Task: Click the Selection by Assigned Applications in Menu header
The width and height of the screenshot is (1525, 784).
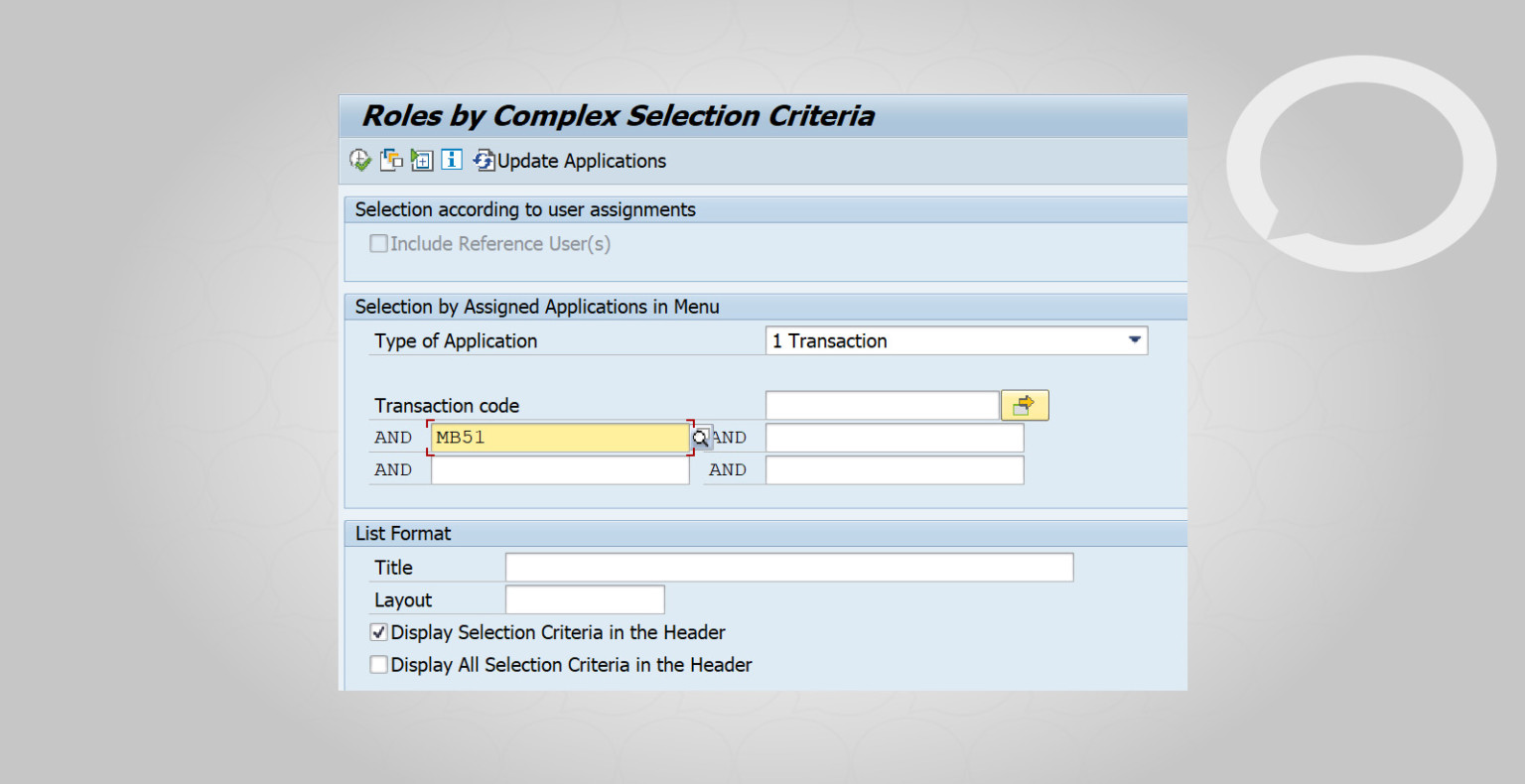Action: pos(537,307)
